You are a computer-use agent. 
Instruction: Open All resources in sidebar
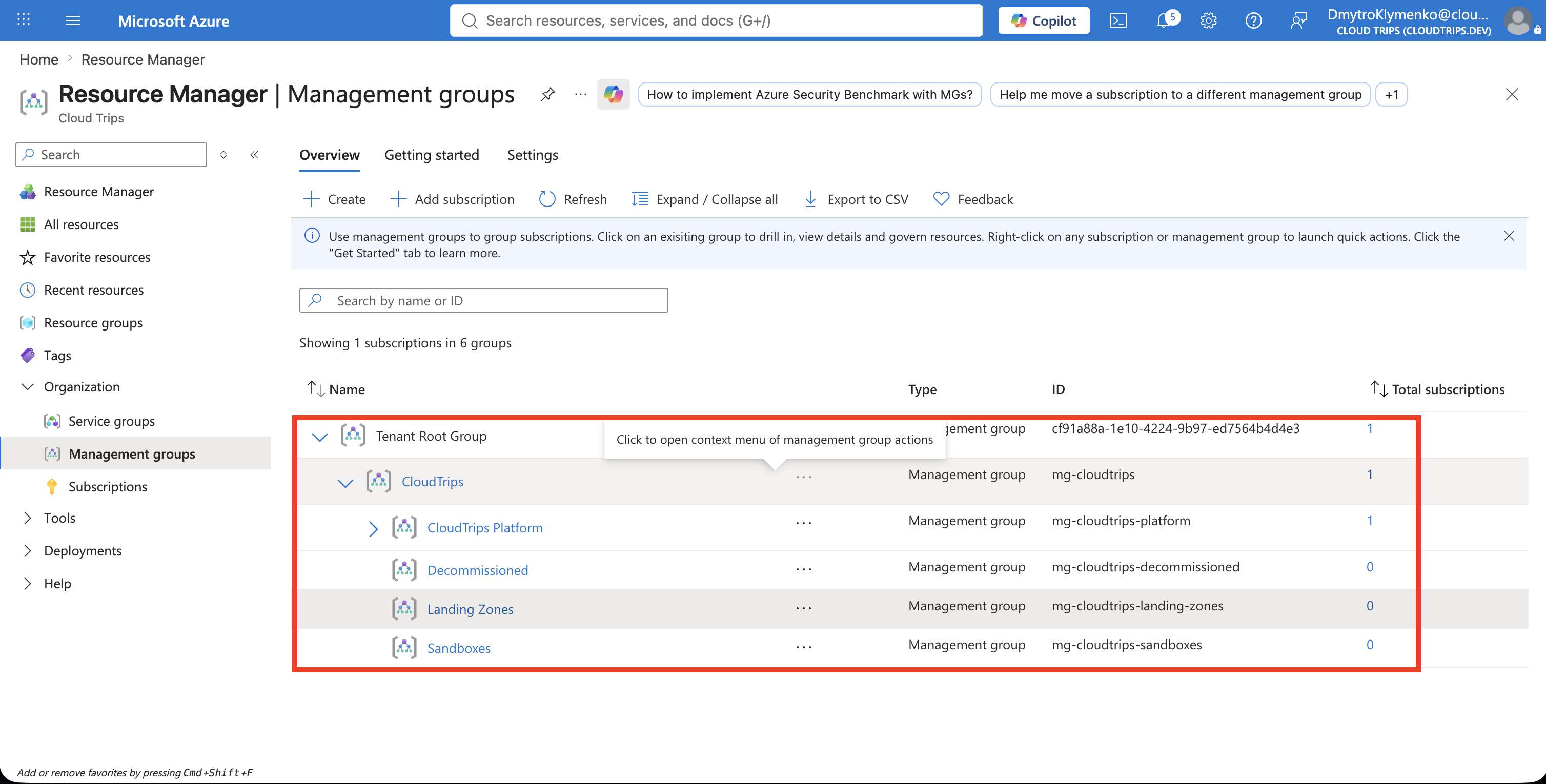coord(81,224)
